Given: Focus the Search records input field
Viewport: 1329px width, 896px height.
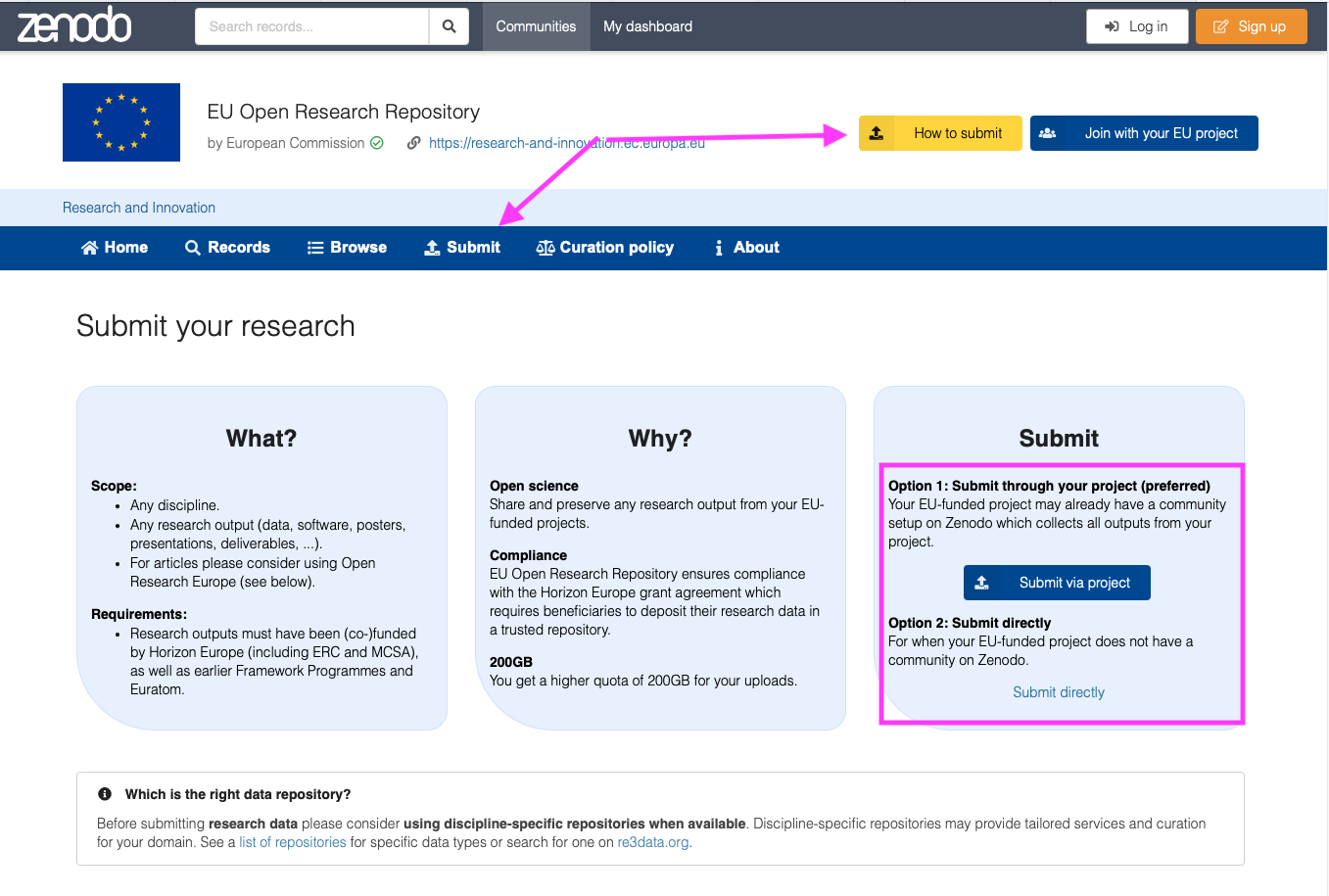Looking at the screenshot, I should point(312,26).
